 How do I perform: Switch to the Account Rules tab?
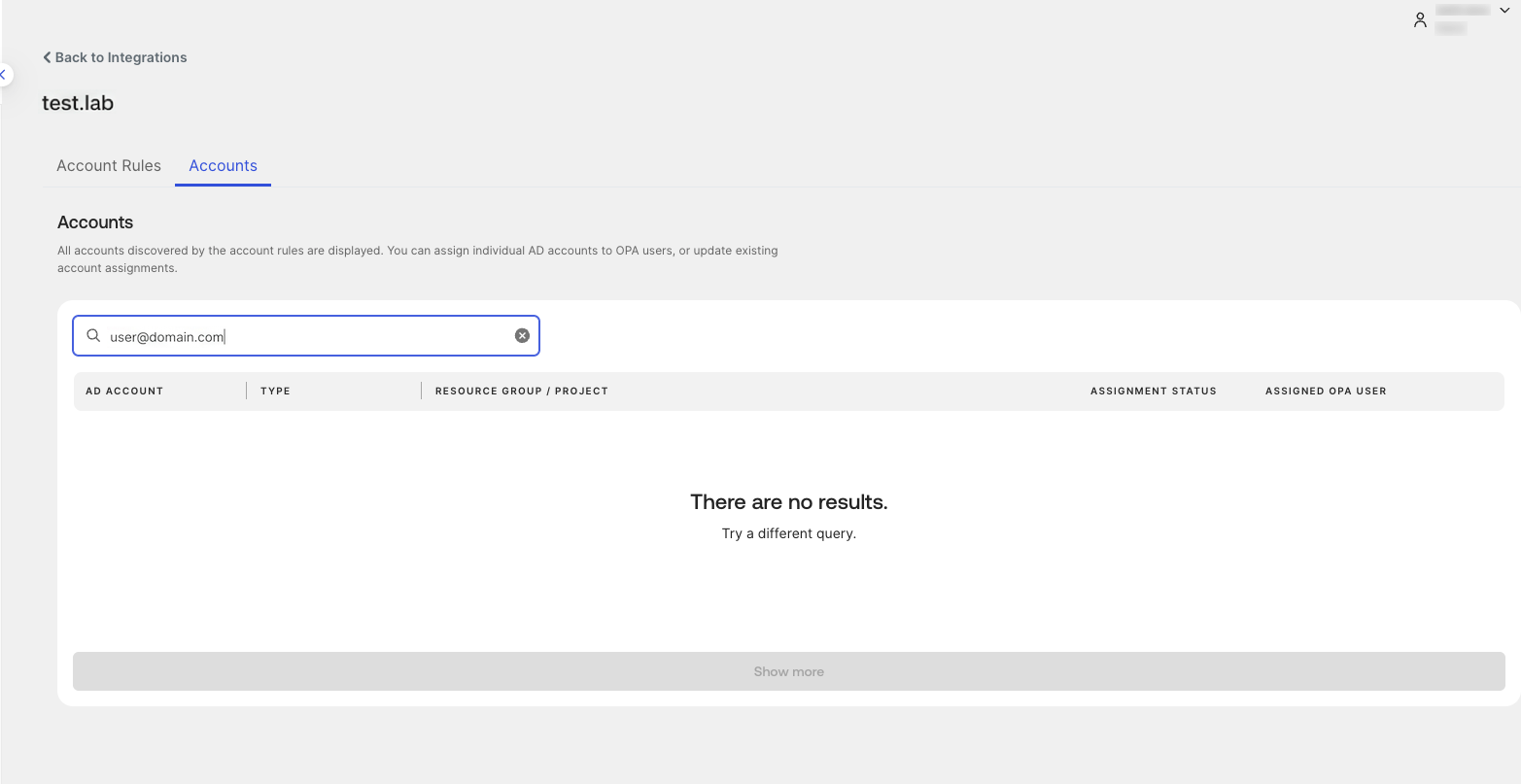coord(109,165)
